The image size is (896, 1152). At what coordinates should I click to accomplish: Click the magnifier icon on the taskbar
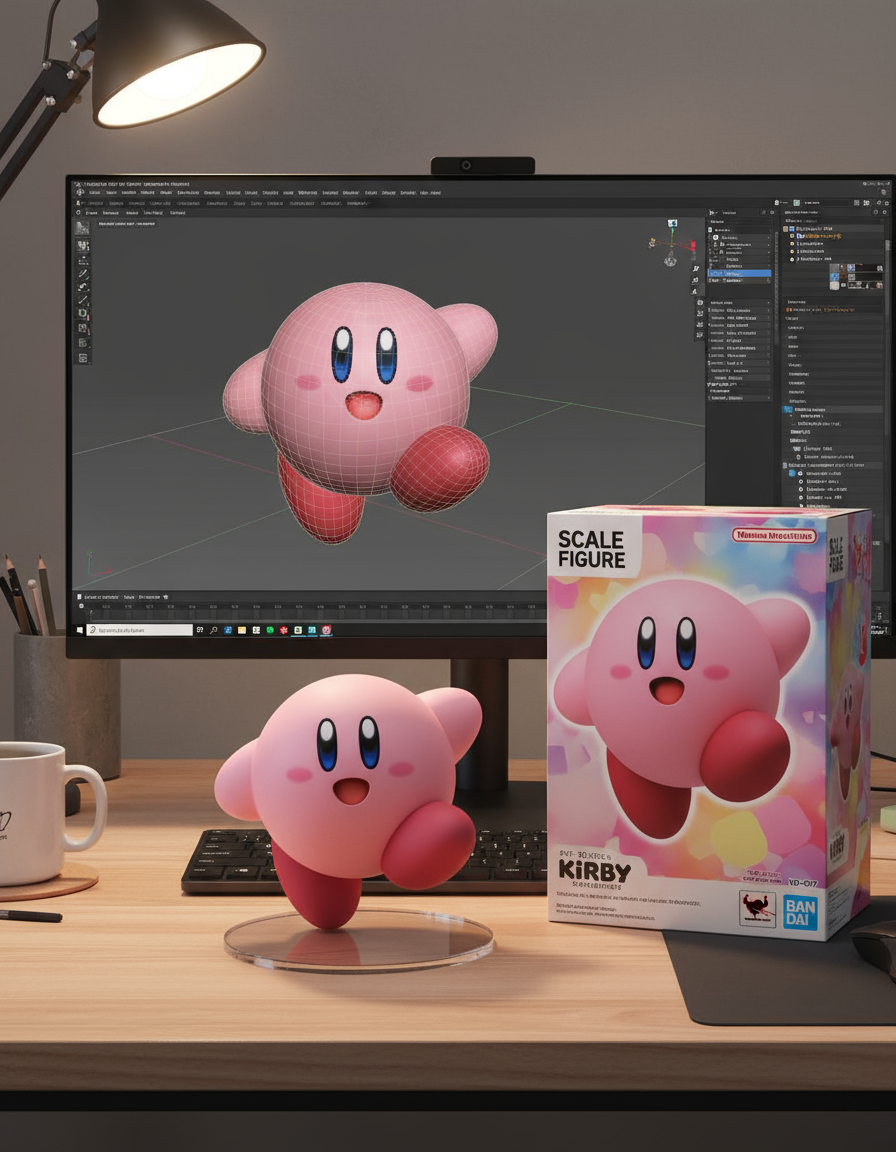(214, 630)
